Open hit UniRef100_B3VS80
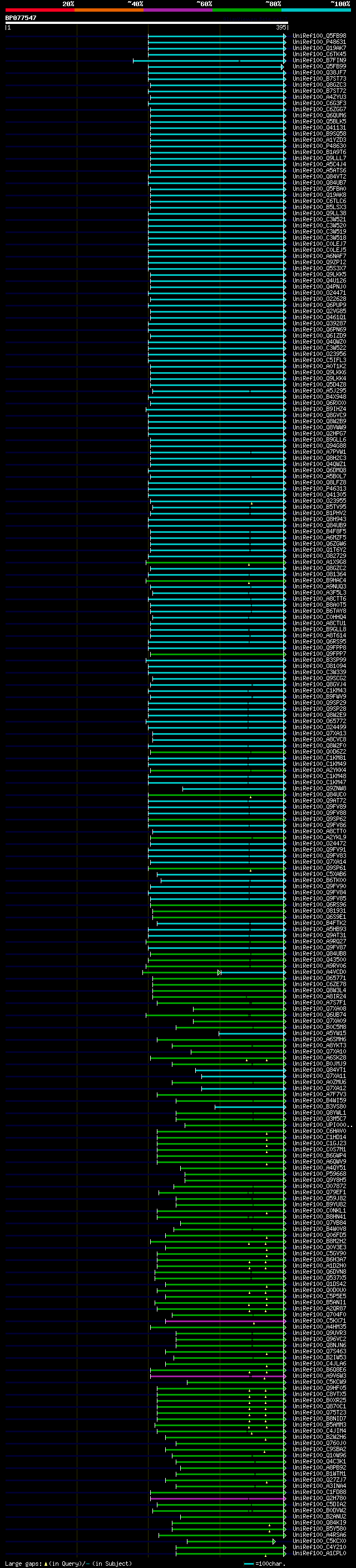This screenshot has height=1568, width=356. click(x=319, y=1106)
